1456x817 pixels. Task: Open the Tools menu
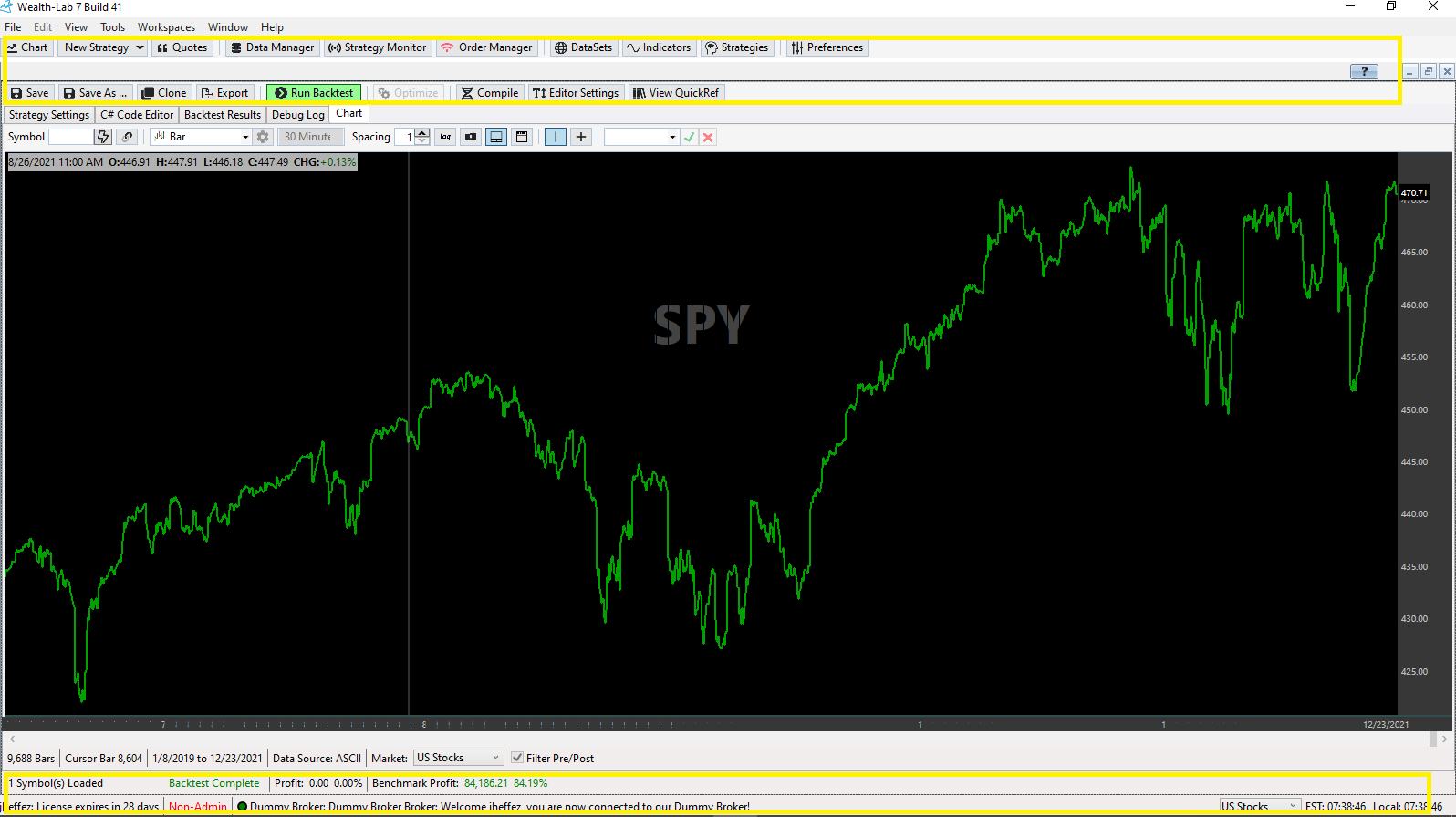pyautogui.click(x=113, y=27)
